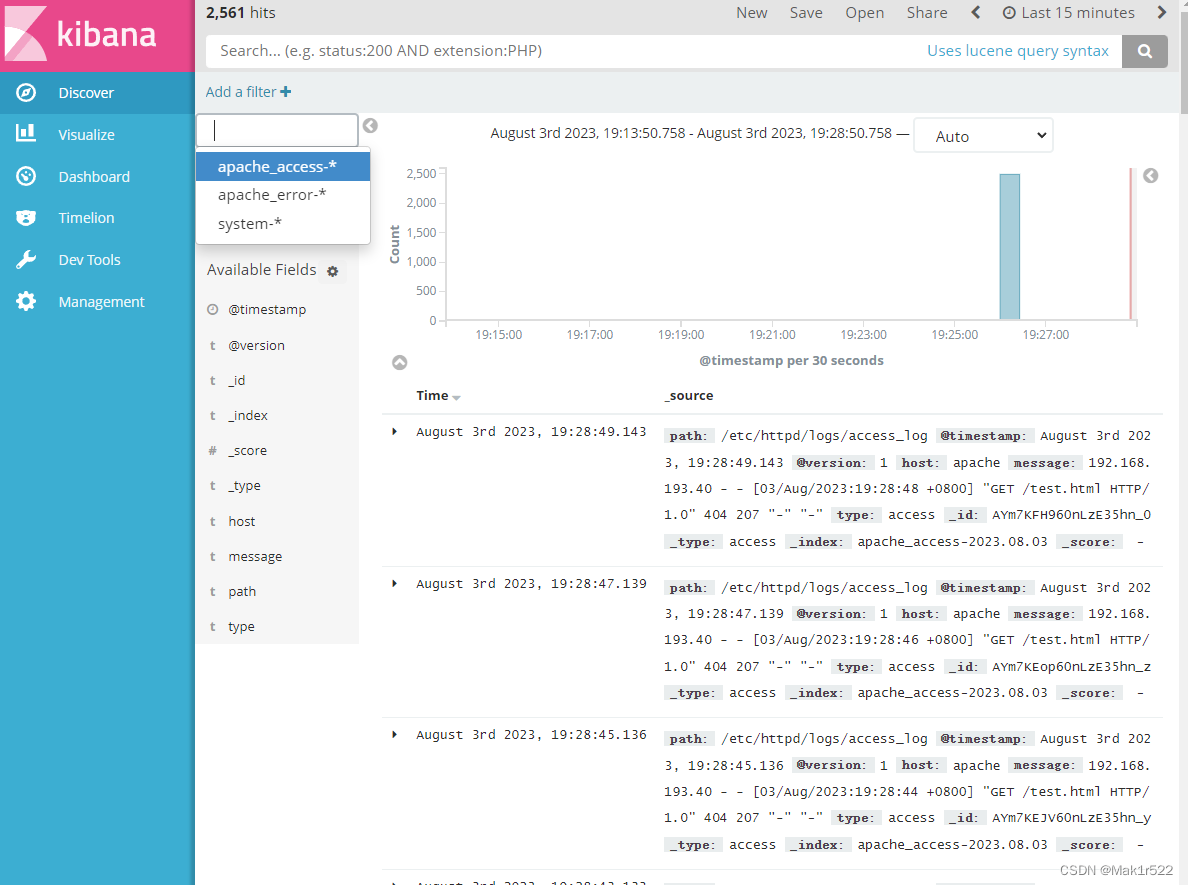Open the Dev Tools wrench icon
1188x885 pixels.
[x=26, y=260]
